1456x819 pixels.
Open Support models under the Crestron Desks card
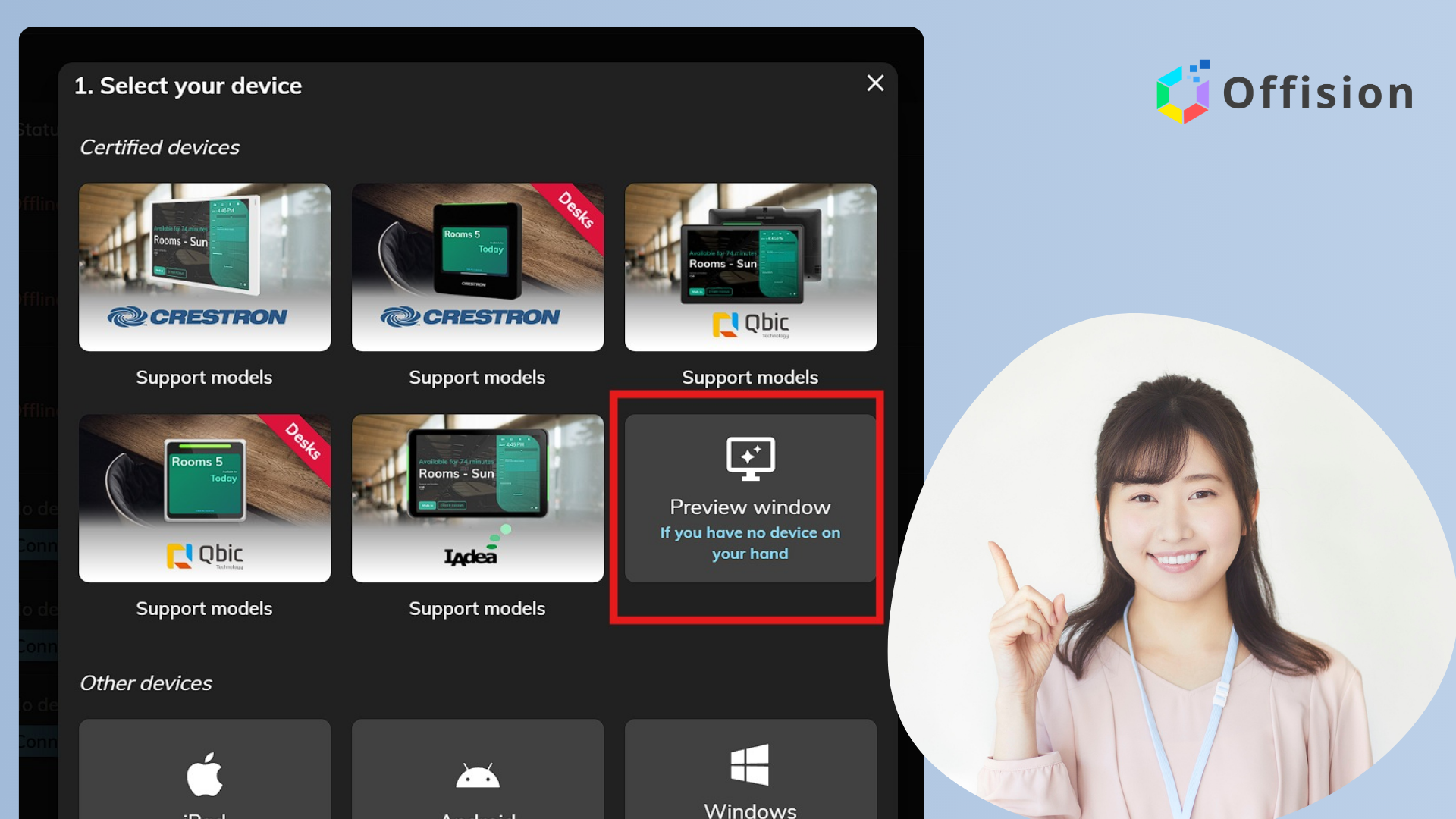[x=477, y=377]
